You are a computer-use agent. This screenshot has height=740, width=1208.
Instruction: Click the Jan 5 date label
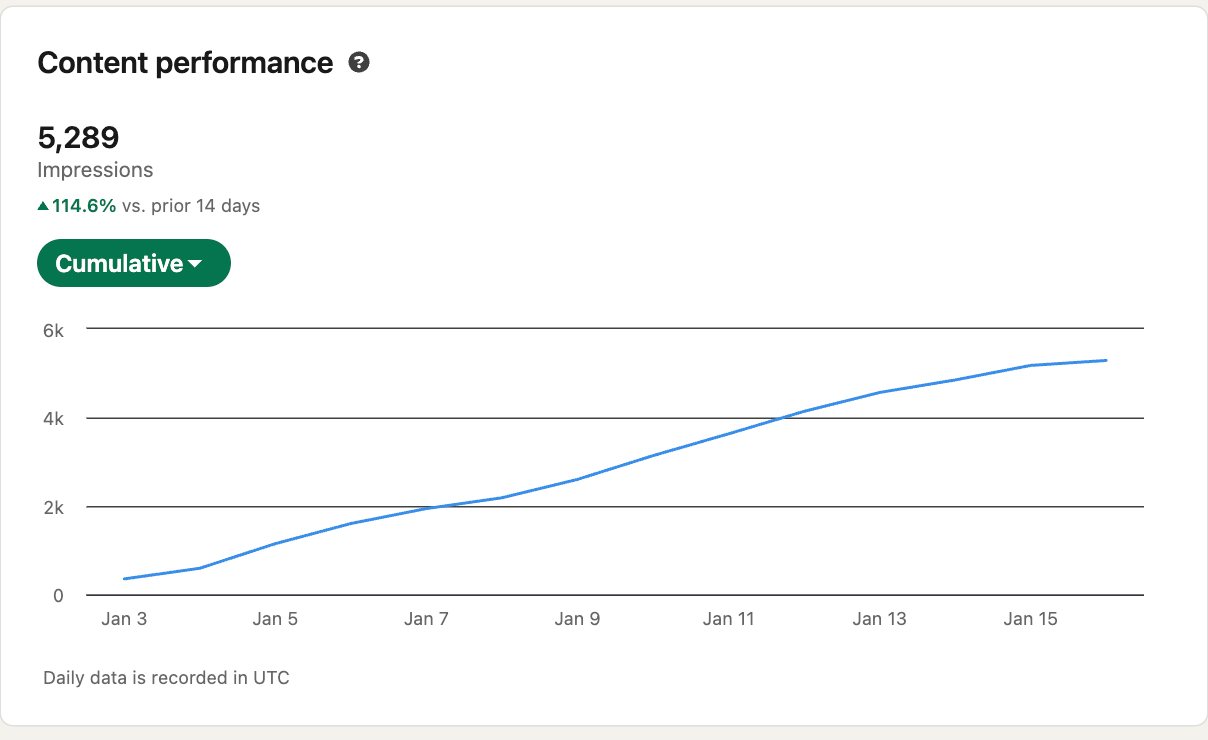point(275,619)
